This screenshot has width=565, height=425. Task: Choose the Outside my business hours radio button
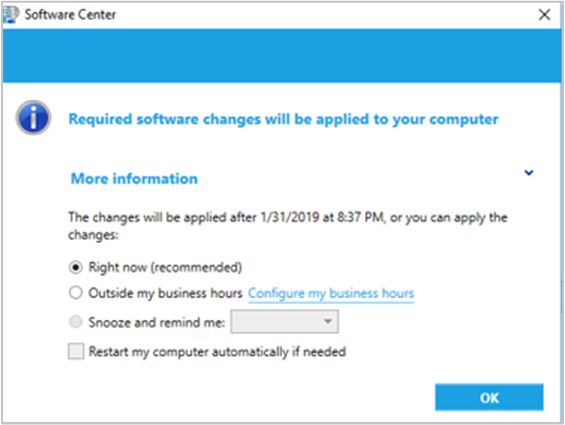coord(76,293)
